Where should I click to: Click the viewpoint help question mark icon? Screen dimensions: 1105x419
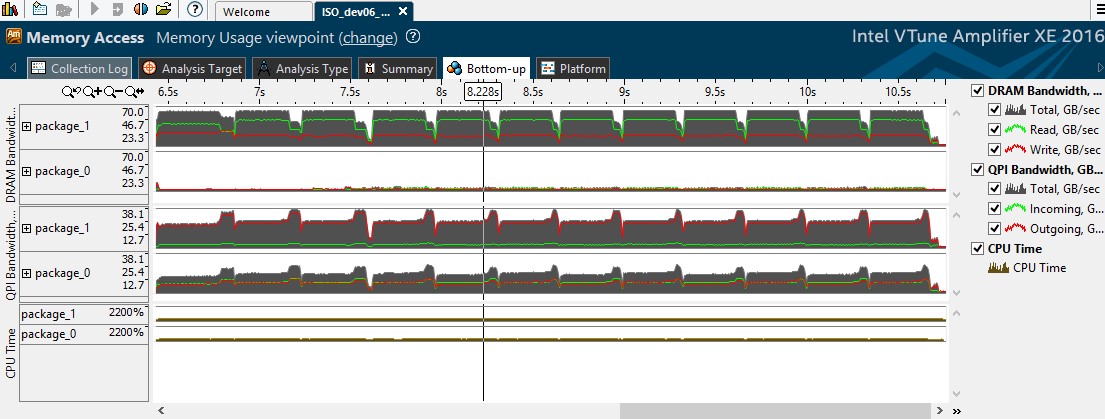[x=413, y=37]
